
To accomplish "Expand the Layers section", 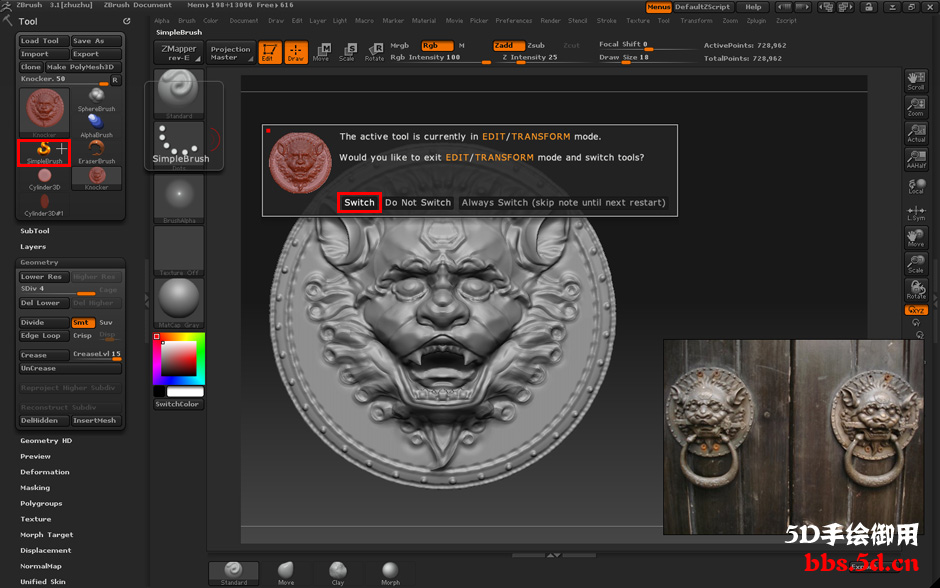I will (33, 246).
